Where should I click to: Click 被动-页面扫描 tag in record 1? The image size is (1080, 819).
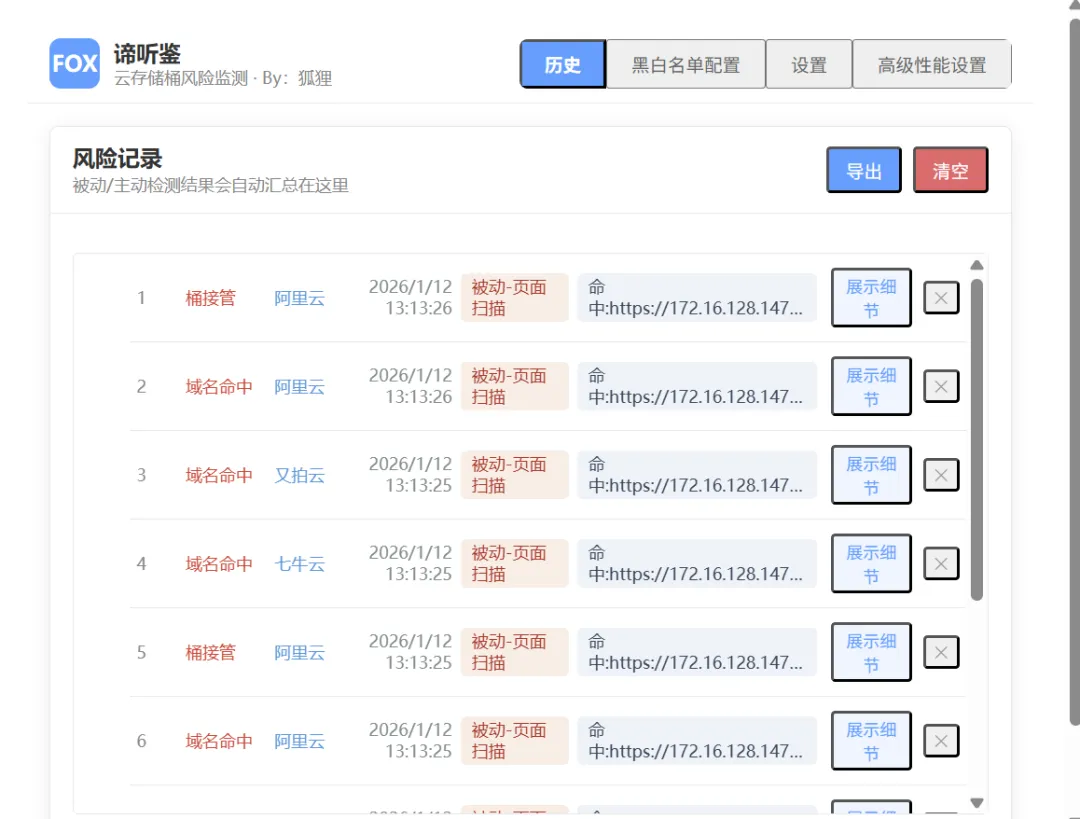(x=515, y=298)
